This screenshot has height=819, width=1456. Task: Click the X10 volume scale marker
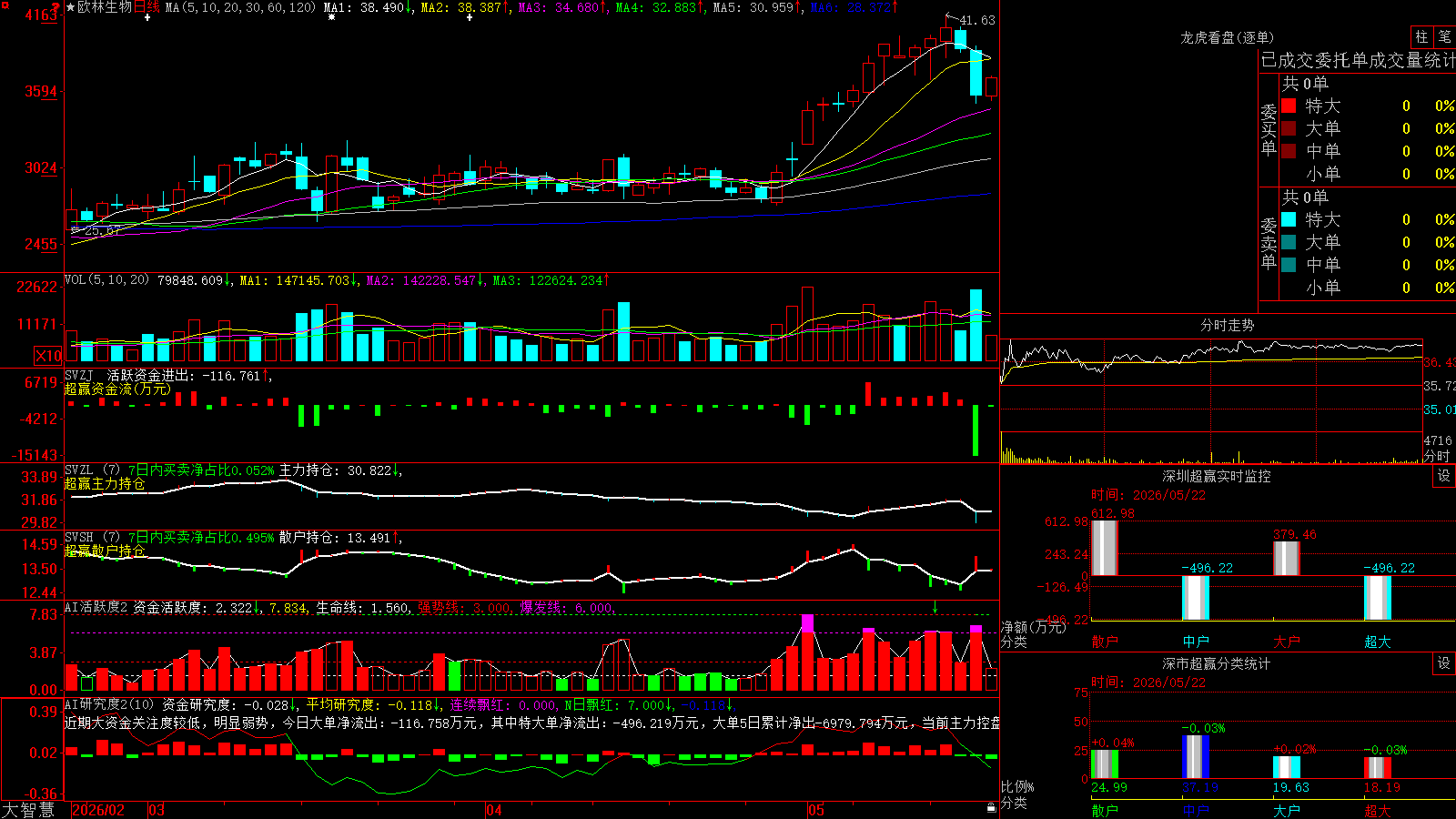48,356
